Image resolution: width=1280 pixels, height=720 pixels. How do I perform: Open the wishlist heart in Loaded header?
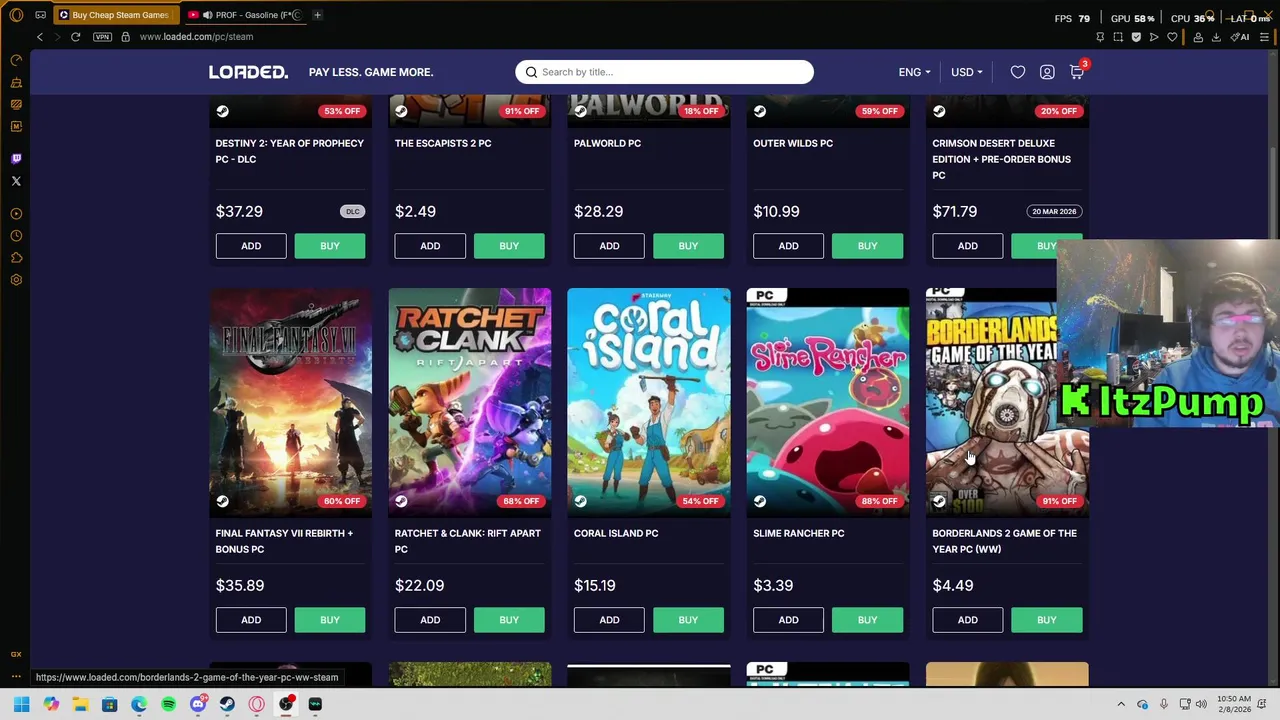[1018, 72]
